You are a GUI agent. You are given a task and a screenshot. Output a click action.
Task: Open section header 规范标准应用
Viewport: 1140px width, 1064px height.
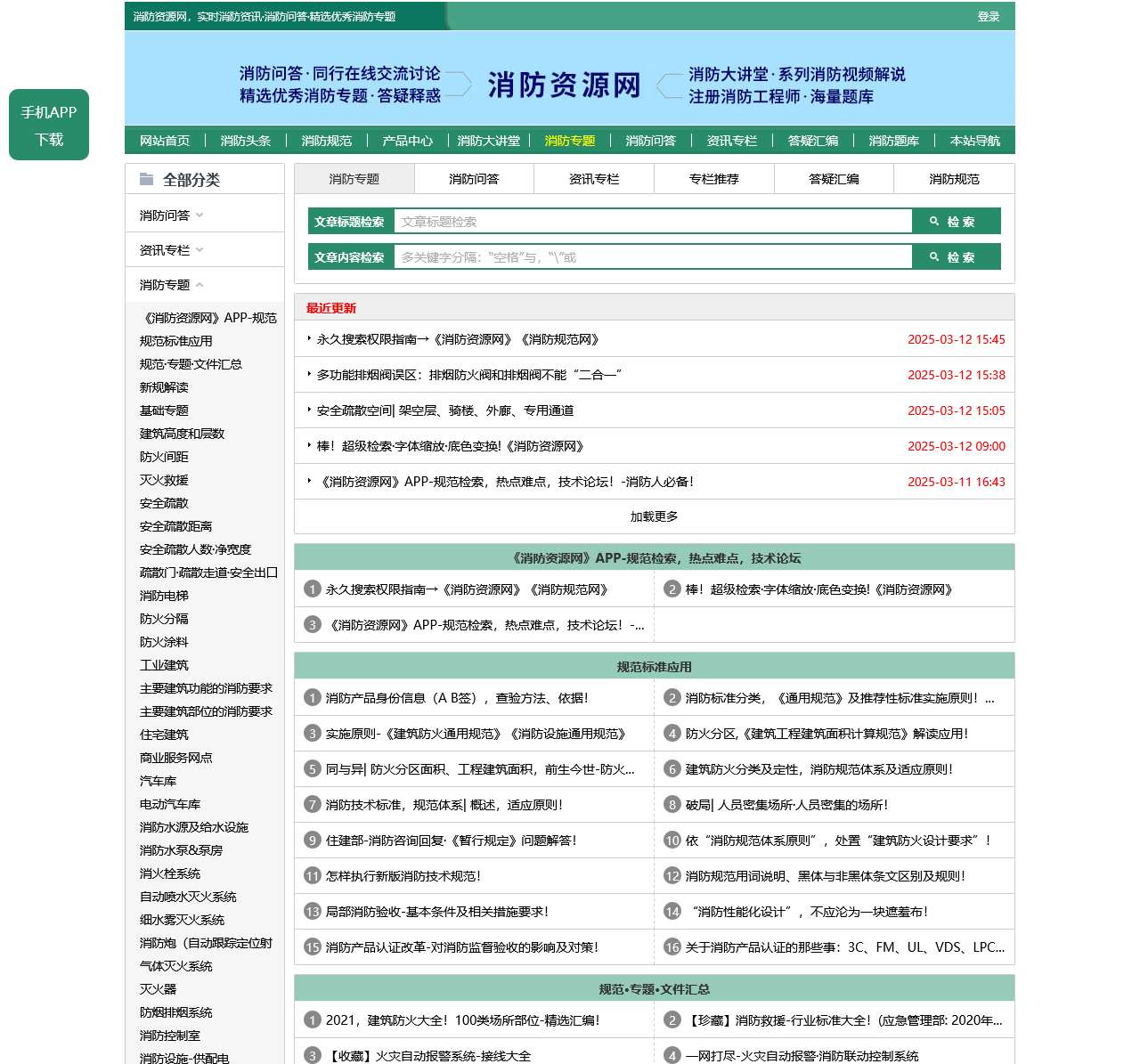(x=655, y=666)
